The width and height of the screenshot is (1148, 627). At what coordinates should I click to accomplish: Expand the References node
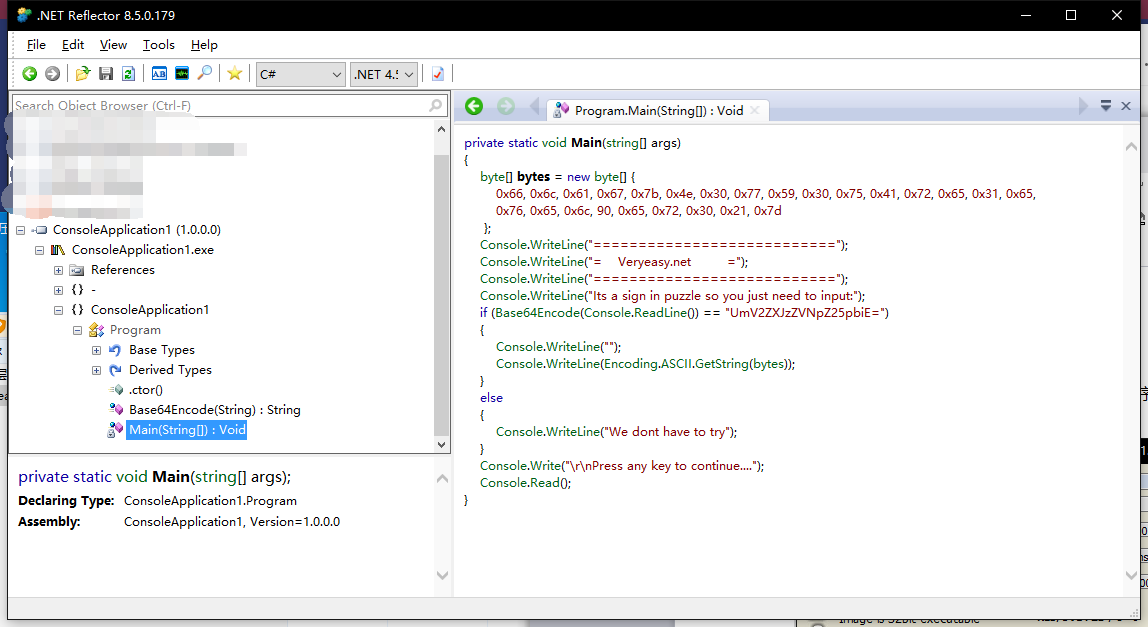[x=59, y=270]
